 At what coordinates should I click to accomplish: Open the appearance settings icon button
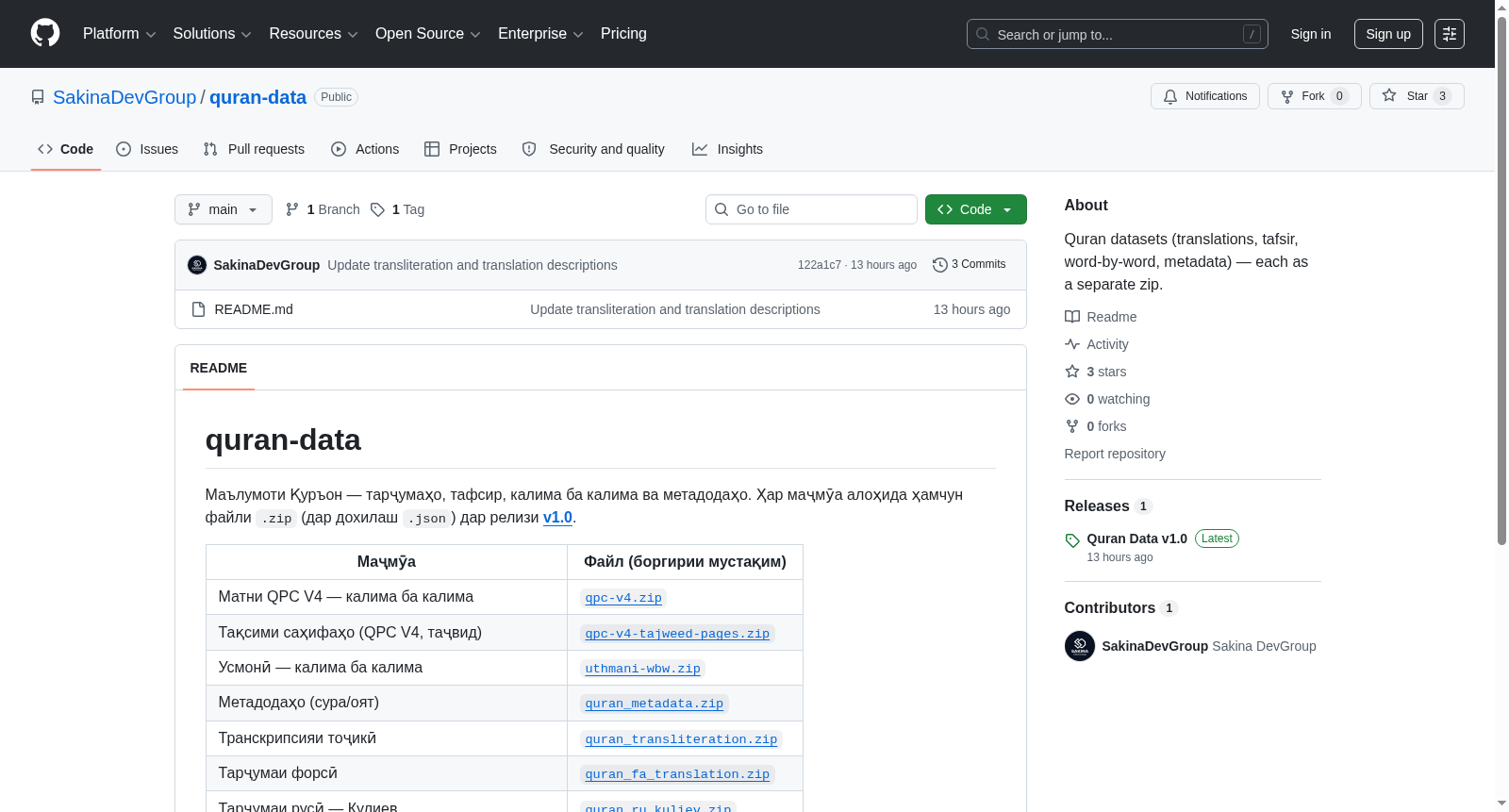tap(1450, 34)
